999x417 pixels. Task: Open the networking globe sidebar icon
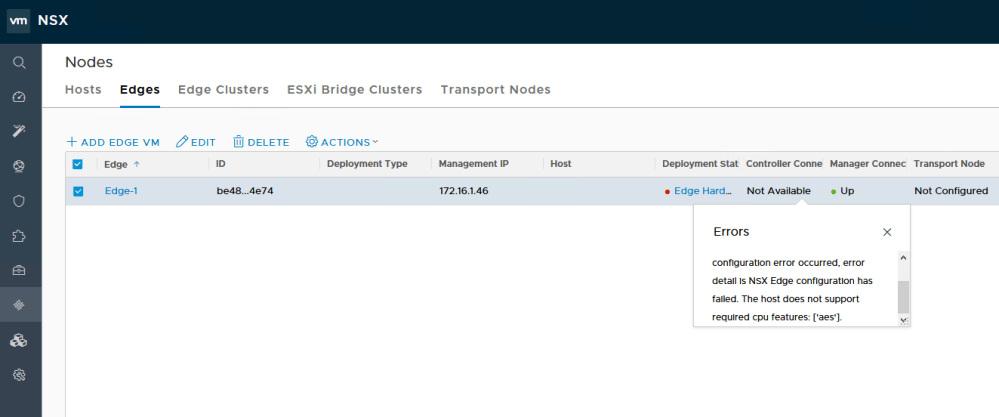tap(19, 166)
